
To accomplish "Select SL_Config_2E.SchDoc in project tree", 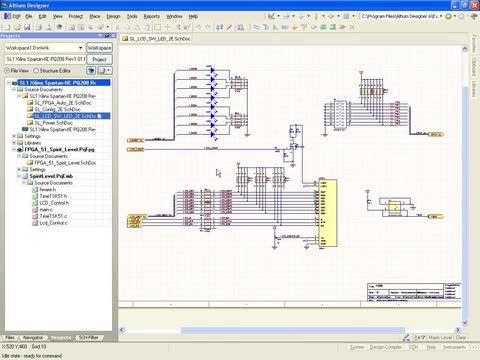I will tap(57, 109).
